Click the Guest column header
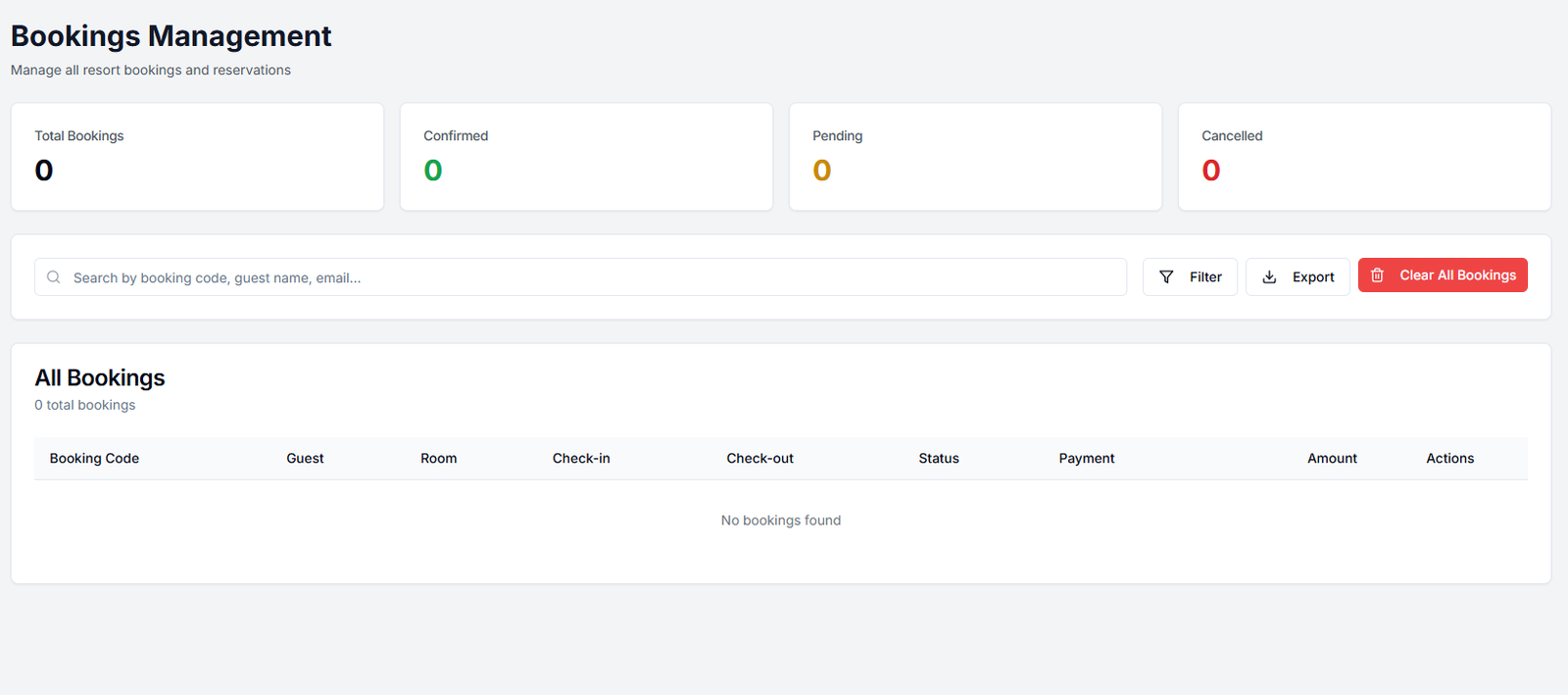Image resolution: width=1568 pixels, height=695 pixels. [305, 459]
